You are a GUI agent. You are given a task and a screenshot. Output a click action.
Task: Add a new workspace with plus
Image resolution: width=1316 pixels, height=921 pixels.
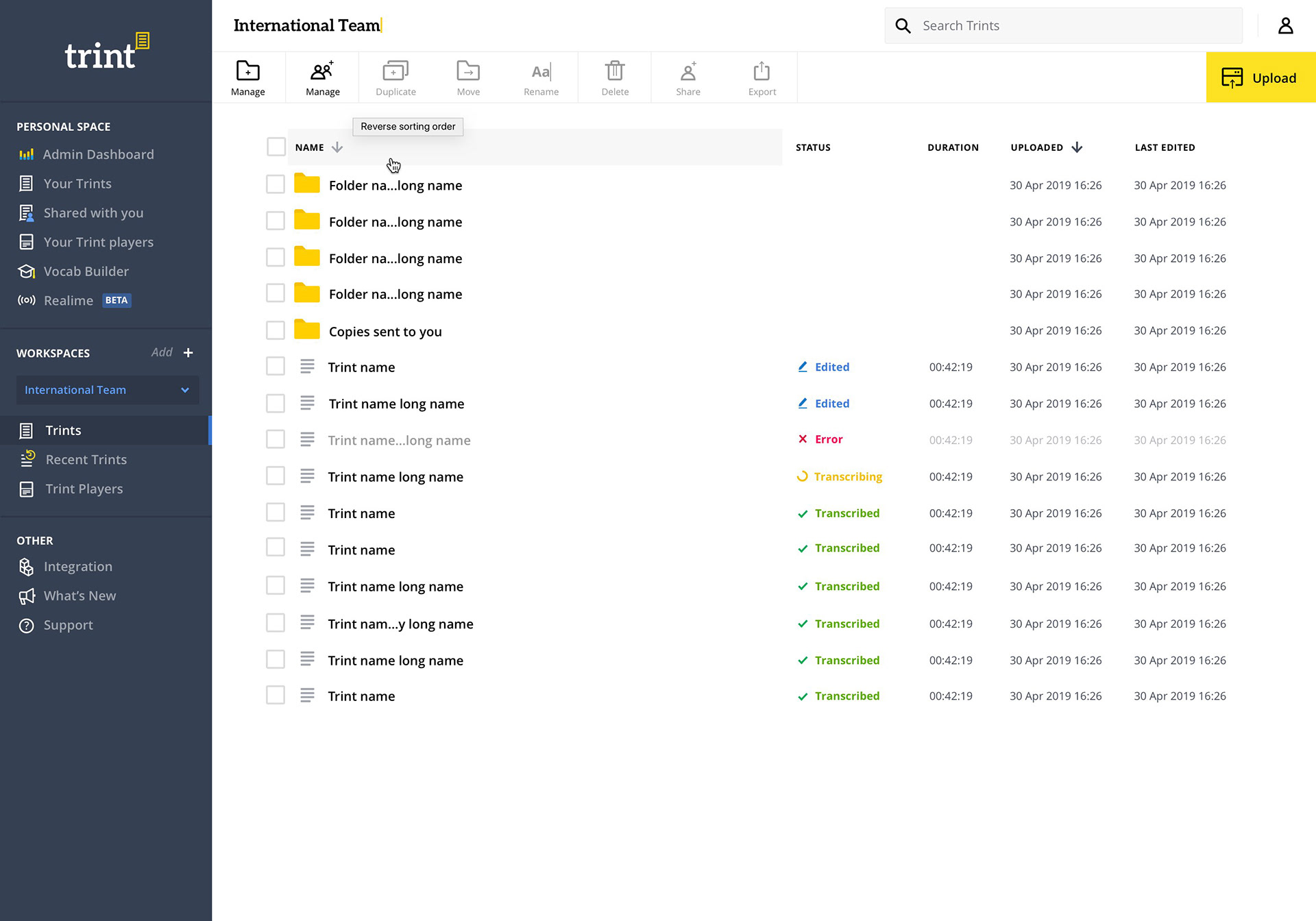[x=188, y=352]
